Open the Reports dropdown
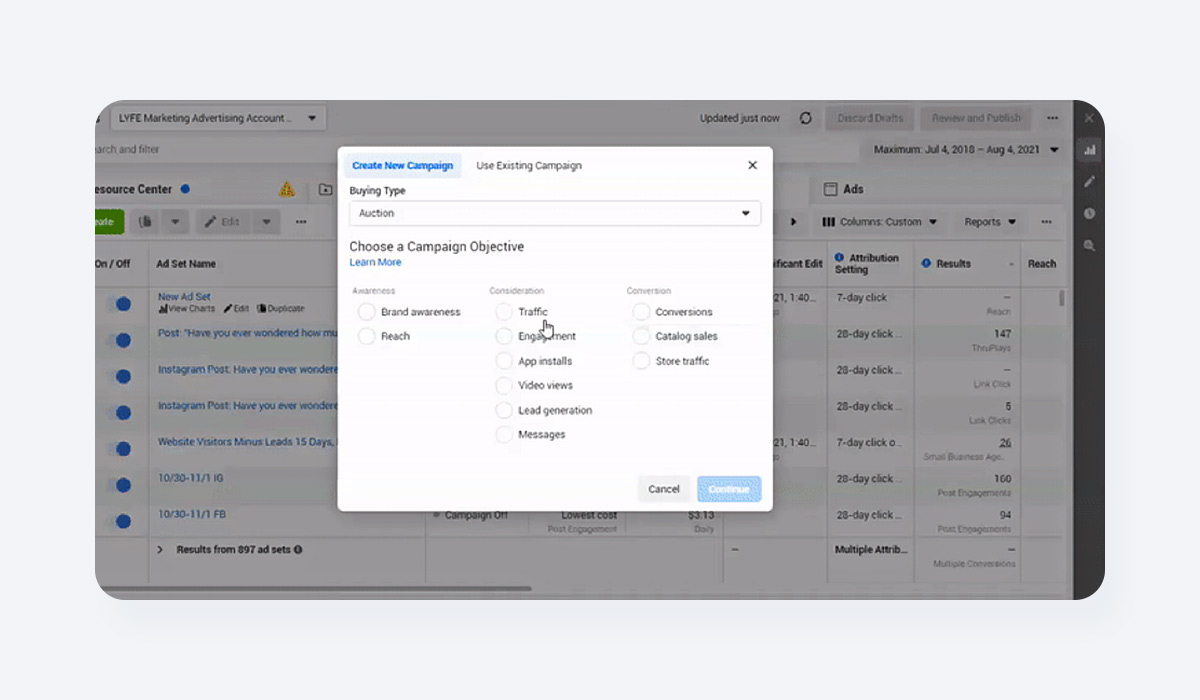1200x700 pixels. (990, 222)
